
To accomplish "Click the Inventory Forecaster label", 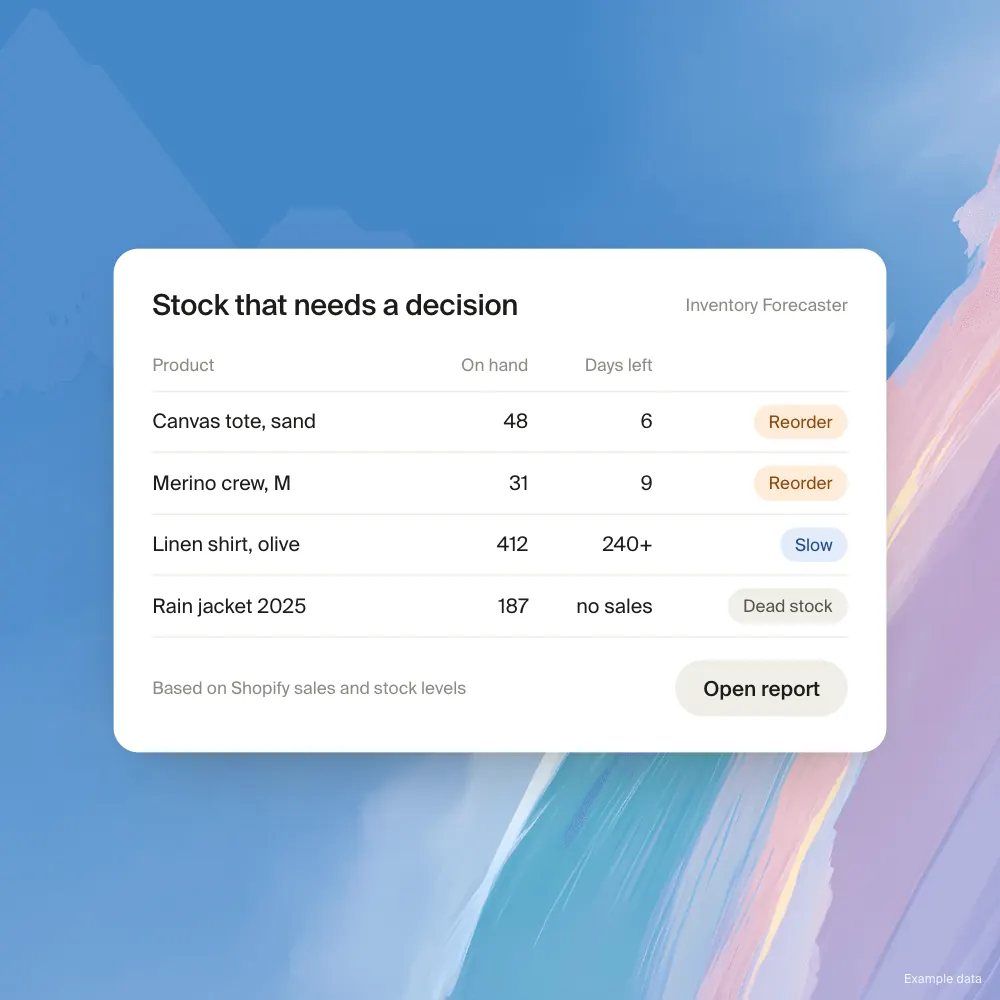I will pyautogui.click(x=766, y=305).
